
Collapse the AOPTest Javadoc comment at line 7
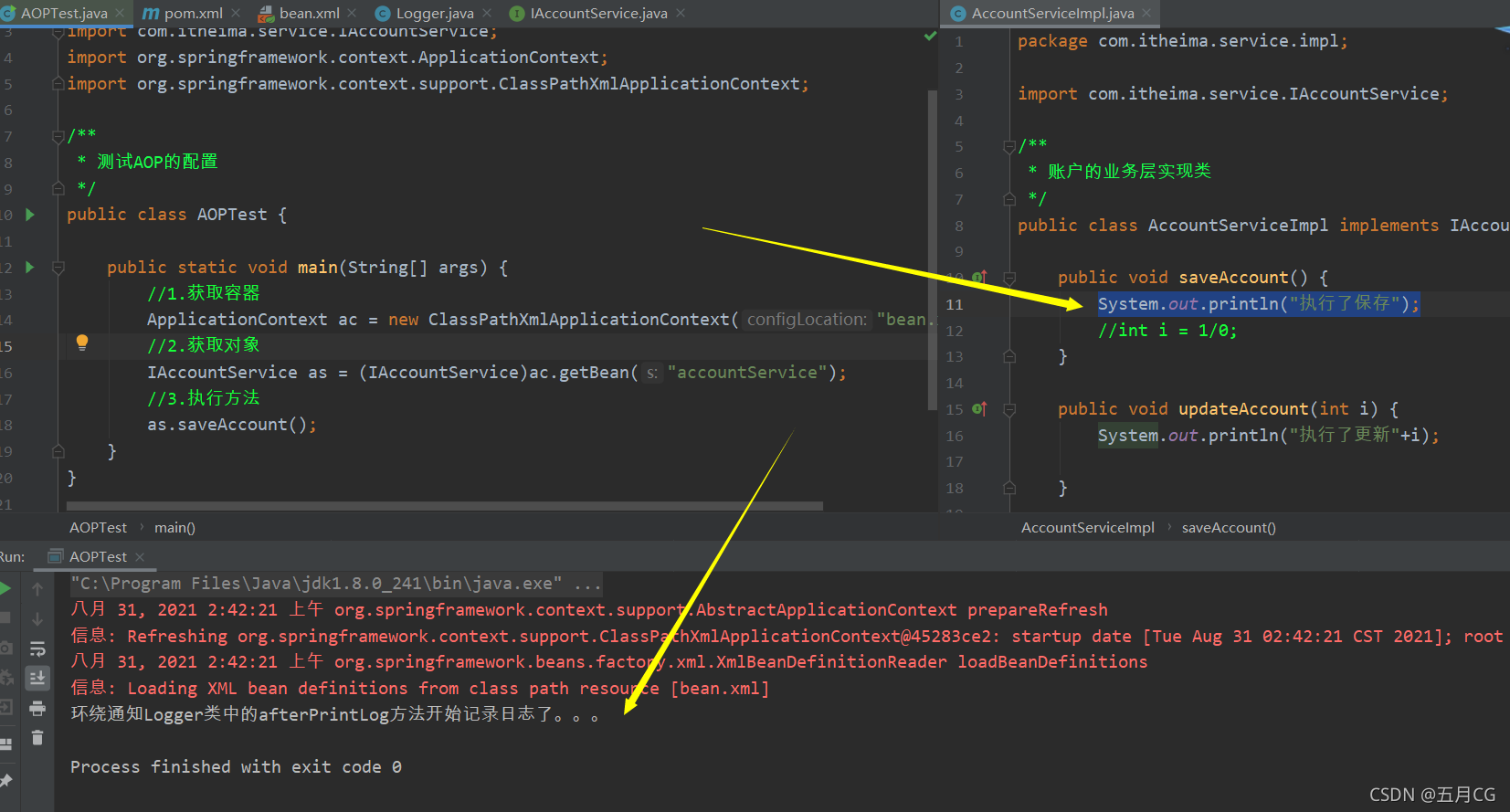point(58,136)
